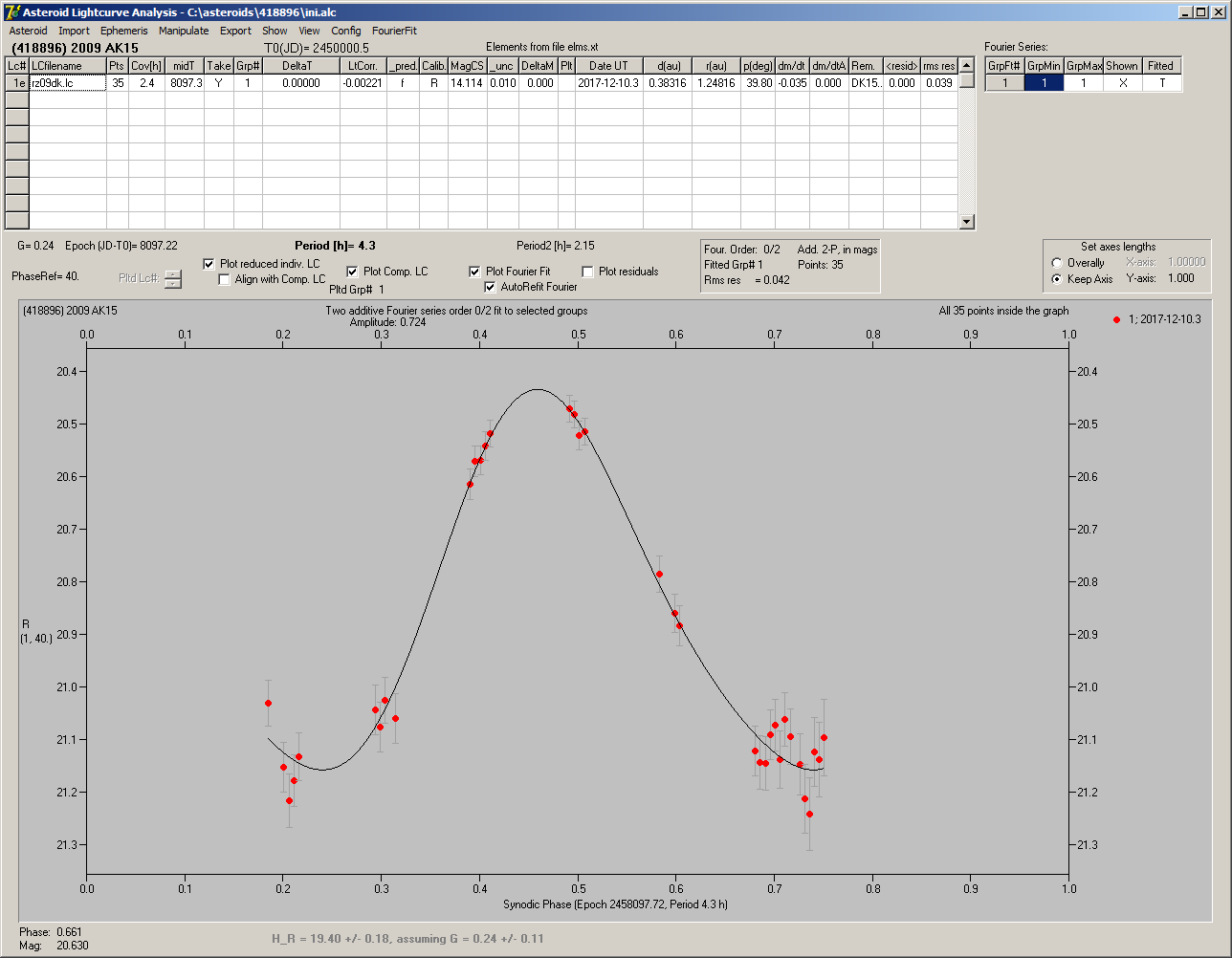Click the DeltaT cell 0.00000
Screen dimensions: 1232x958
(301, 83)
